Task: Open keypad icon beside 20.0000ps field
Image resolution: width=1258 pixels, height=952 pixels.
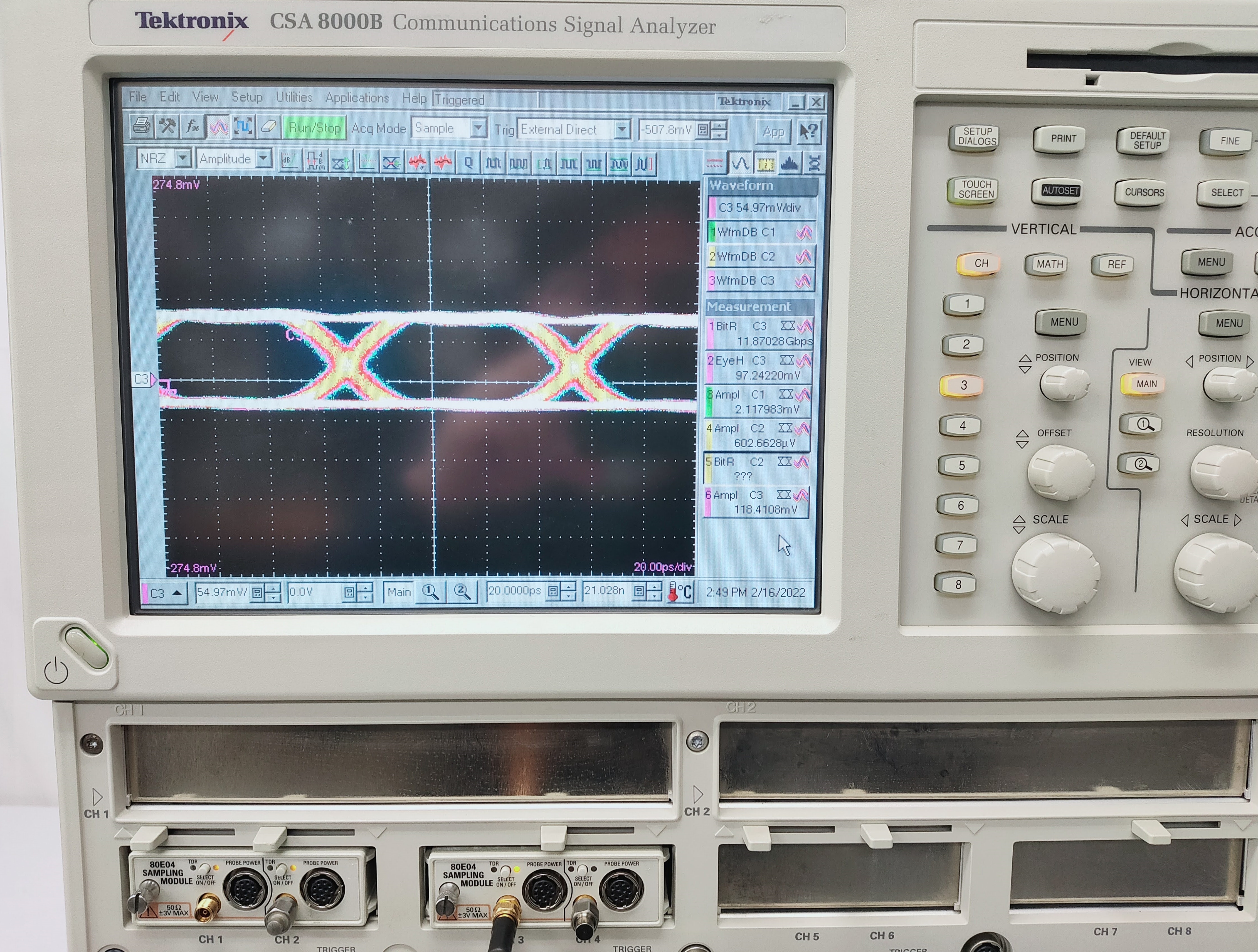Action: pos(553,591)
